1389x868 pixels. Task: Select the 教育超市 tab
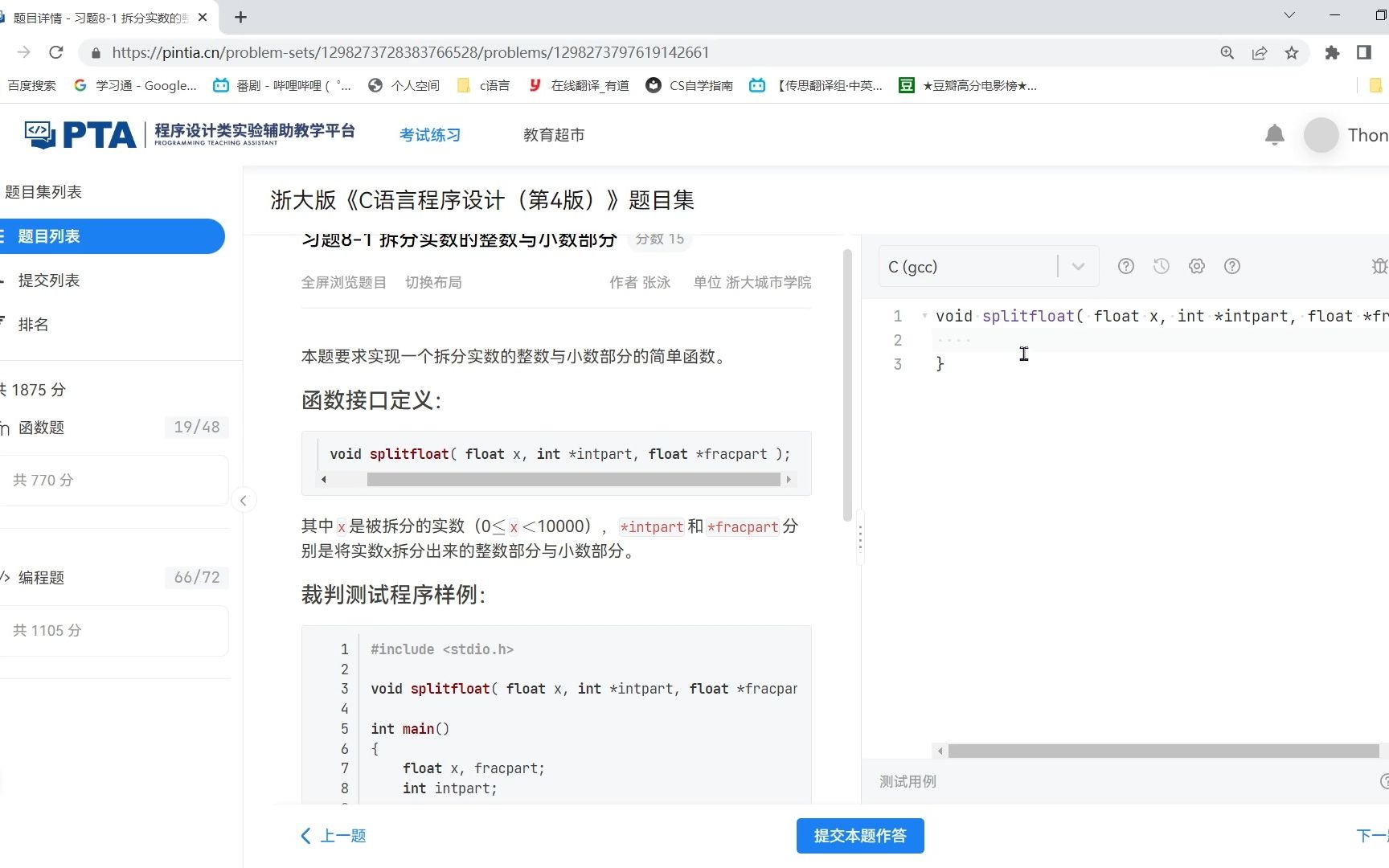554,135
